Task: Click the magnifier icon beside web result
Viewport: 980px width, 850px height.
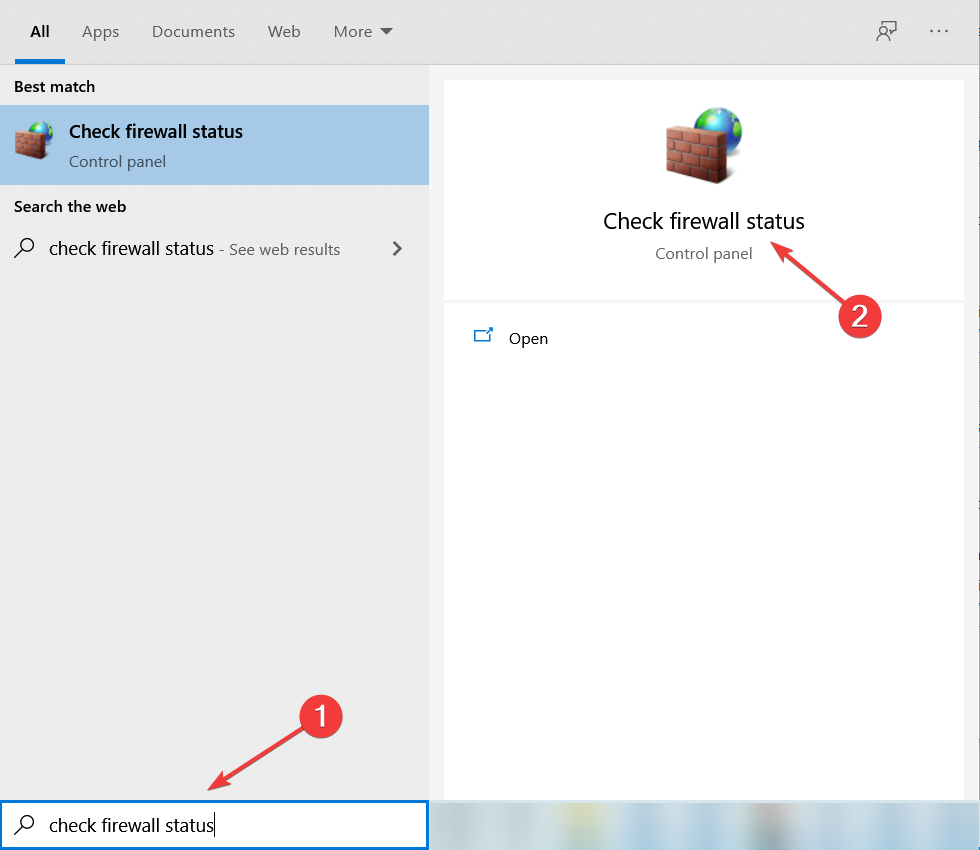Action: tap(24, 248)
